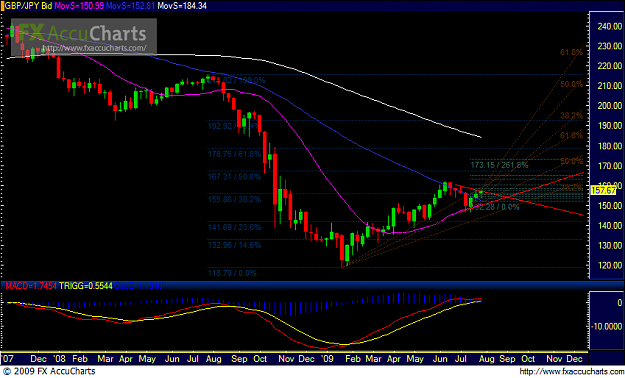Select the blue MovS=152.81 indicator label

point(131,6)
